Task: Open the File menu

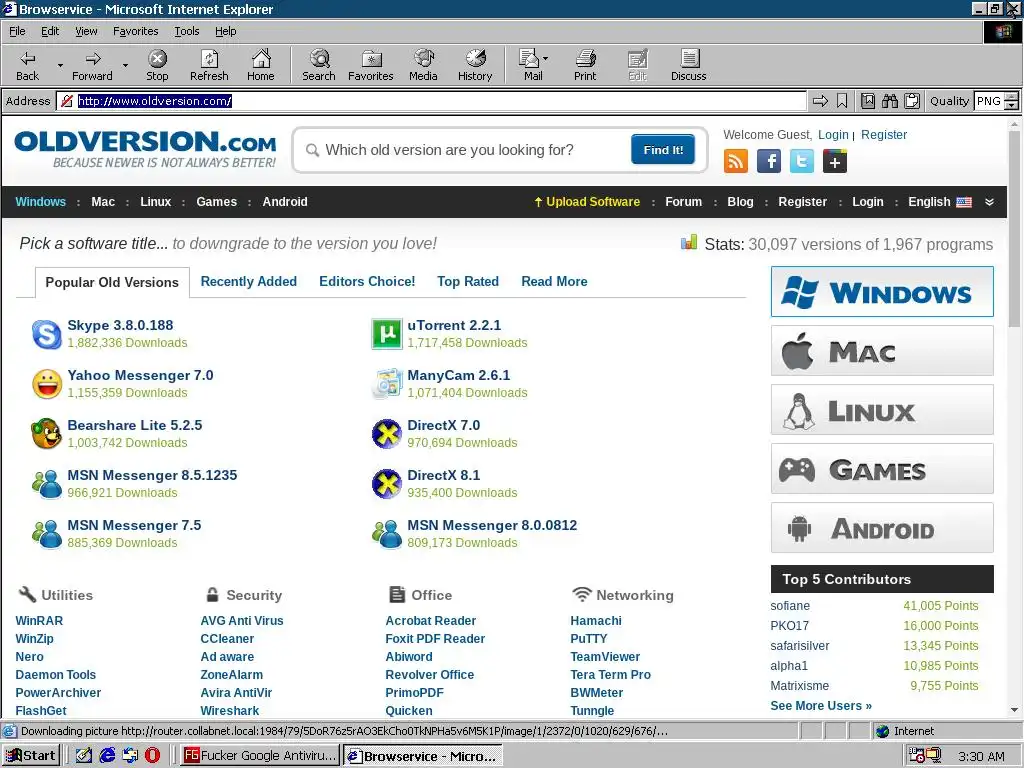Action: point(17,31)
